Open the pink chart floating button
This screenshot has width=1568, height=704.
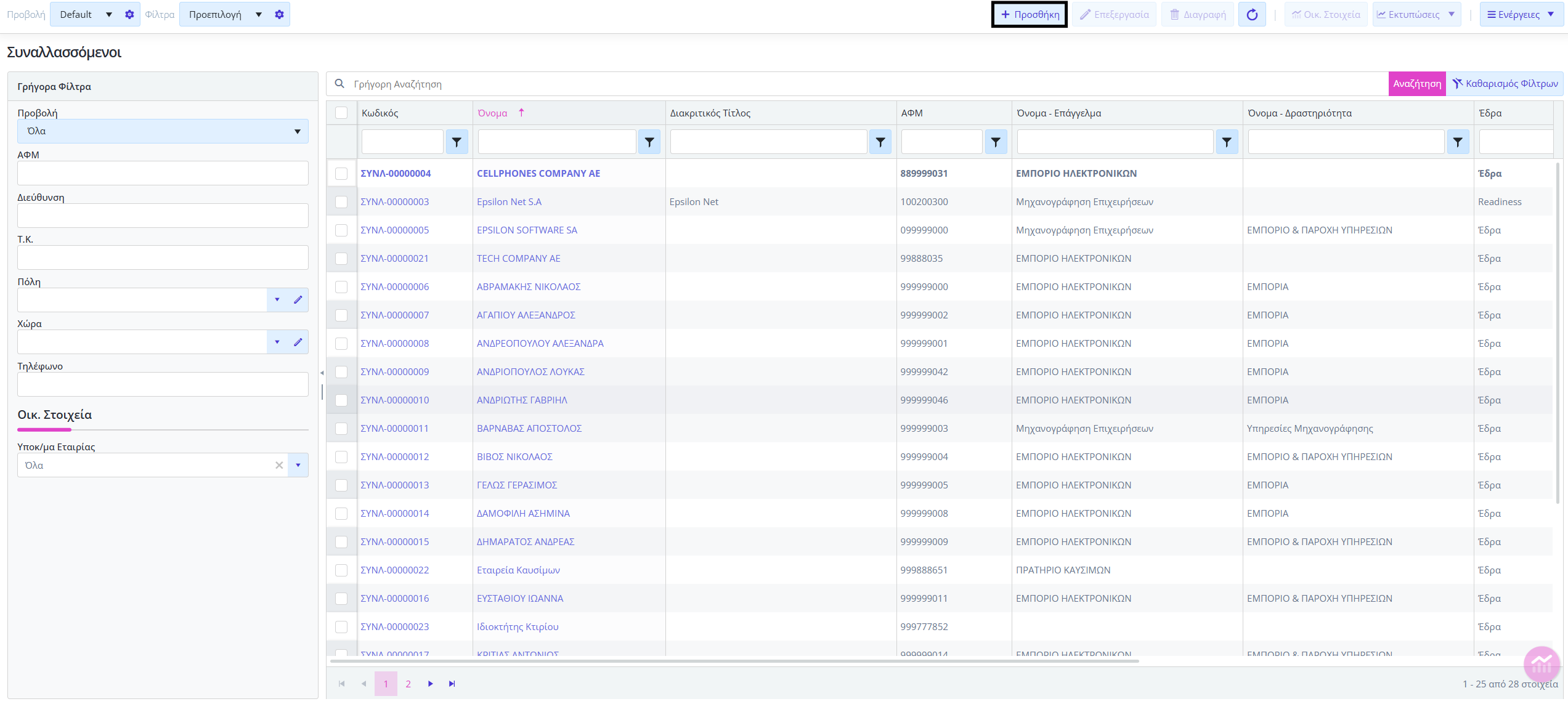coord(1542,664)
